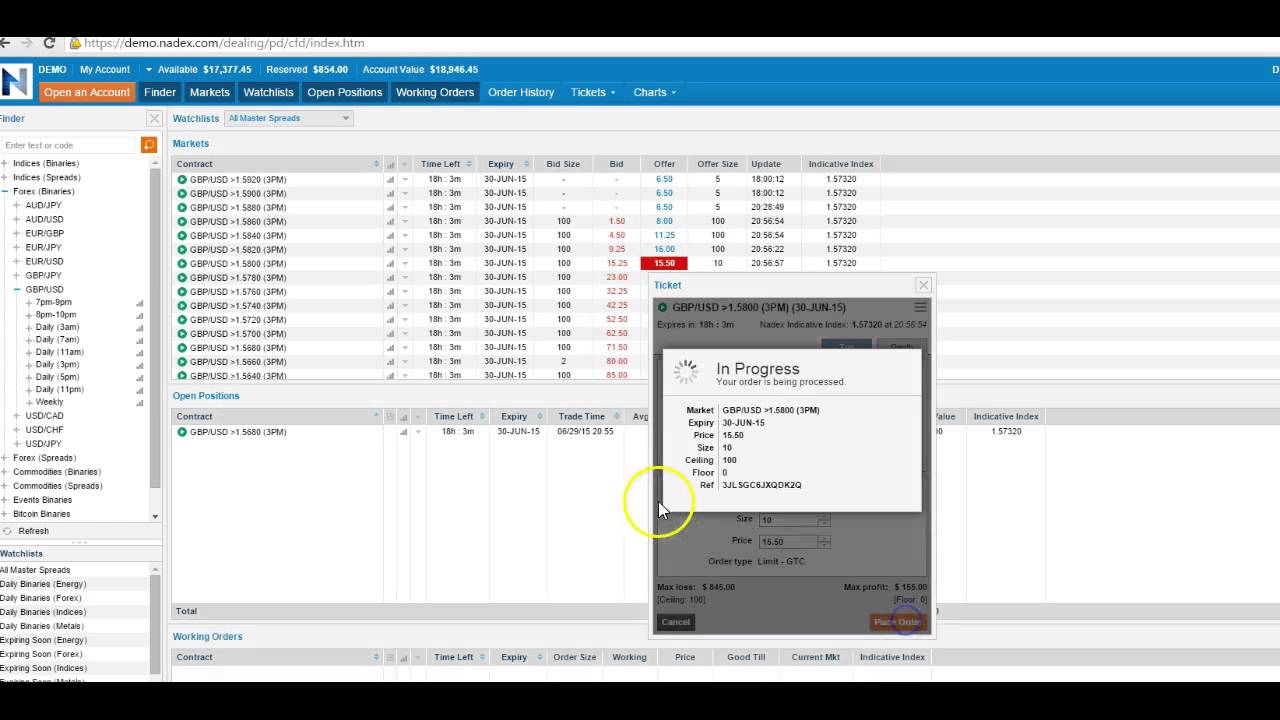Click green ticket icon for GBP/USD >1.5760
Screen dimensions: 1280x720
tap(182, 291)
